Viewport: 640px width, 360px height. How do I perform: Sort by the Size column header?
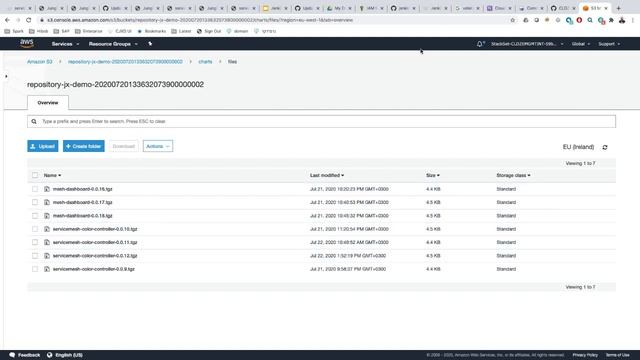pos(433,175)
